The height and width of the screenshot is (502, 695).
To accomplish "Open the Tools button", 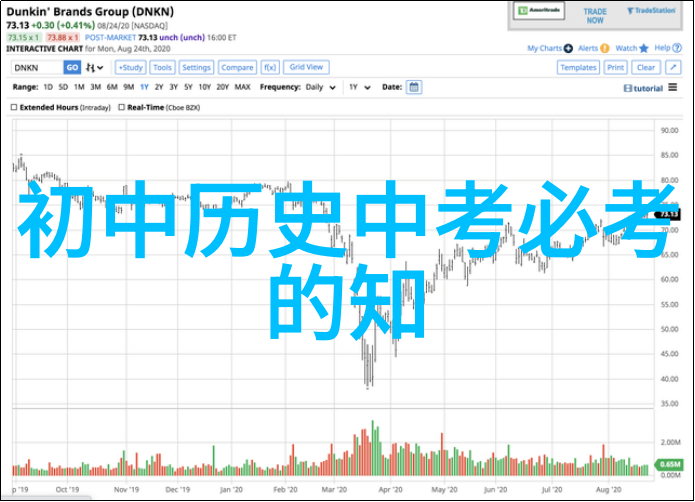I will (x=162, y=68).
